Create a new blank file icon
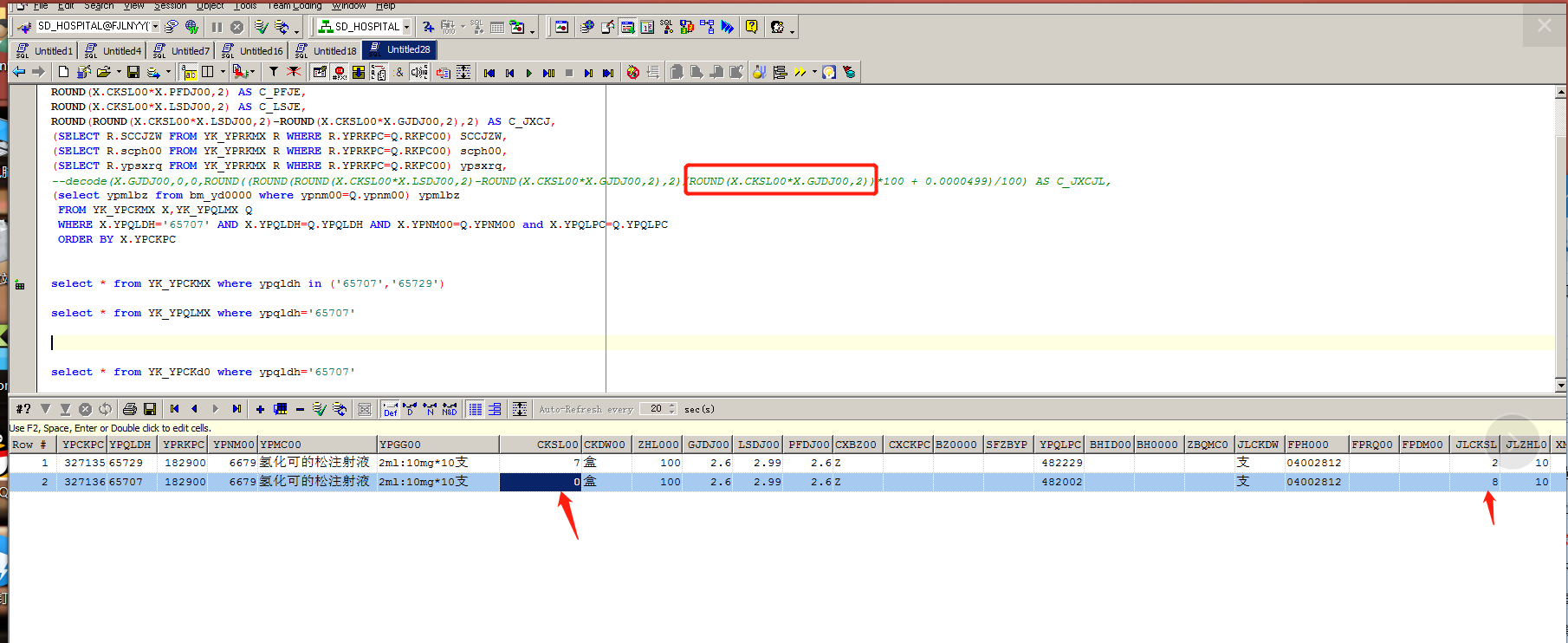This screenshot has height=643, width=1568. (x=63, y=72)
